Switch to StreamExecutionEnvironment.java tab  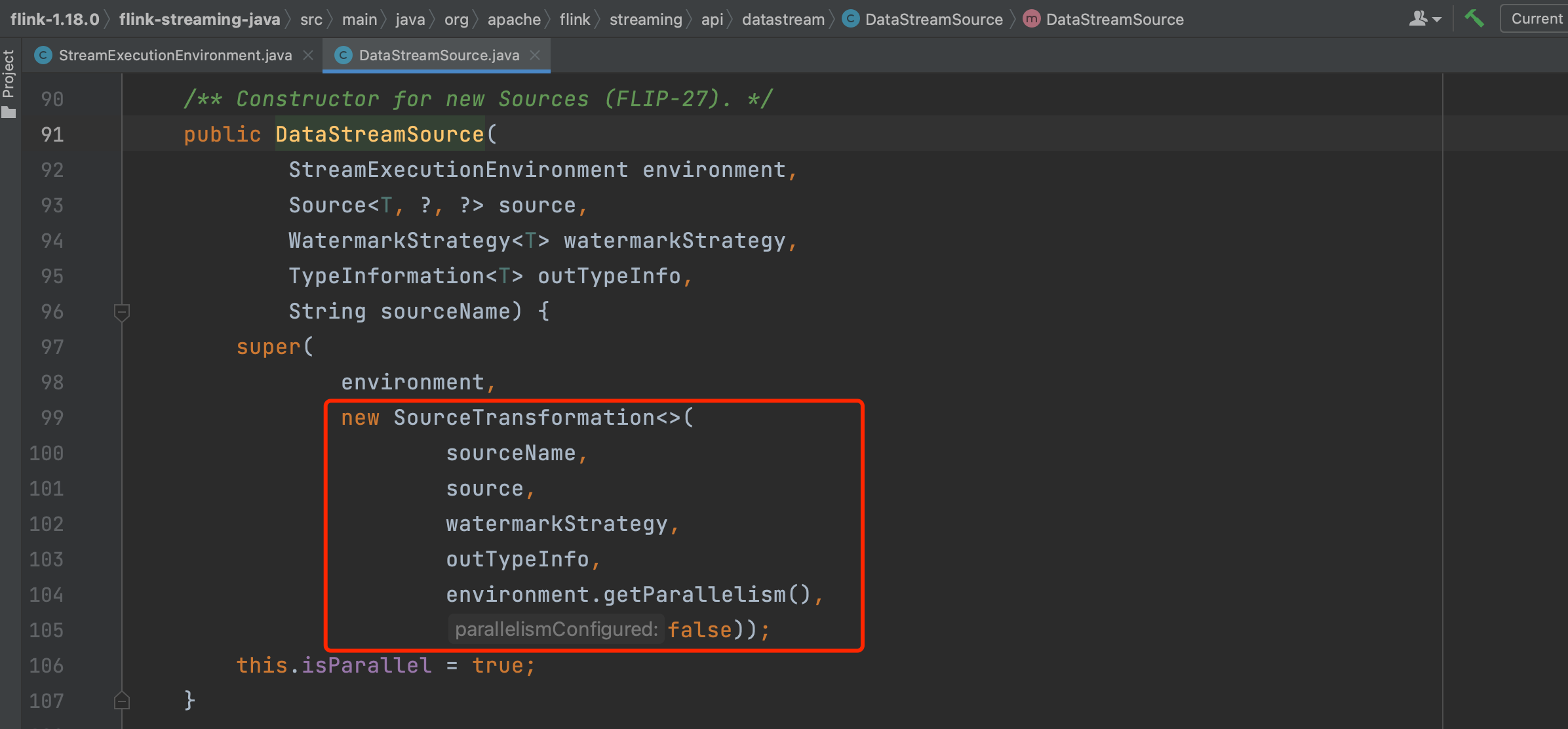coord(174,56)
